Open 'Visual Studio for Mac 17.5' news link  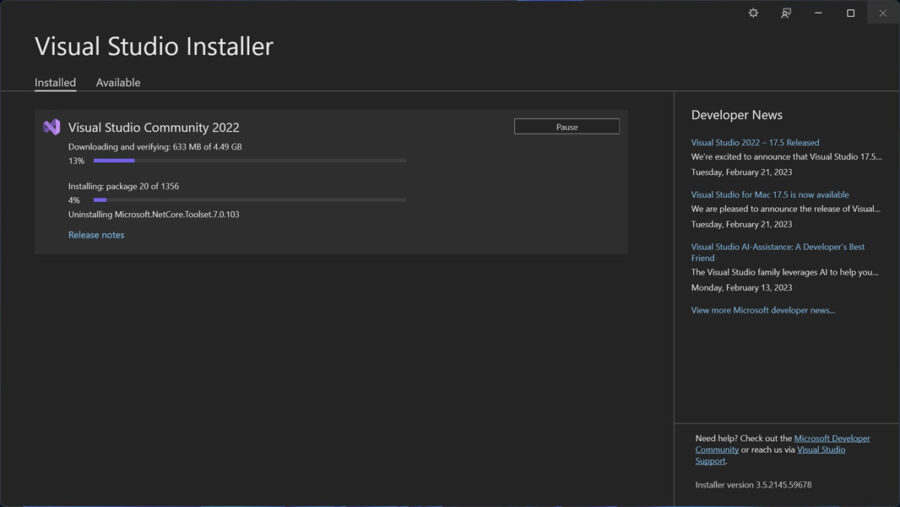[x=769, y=195]
